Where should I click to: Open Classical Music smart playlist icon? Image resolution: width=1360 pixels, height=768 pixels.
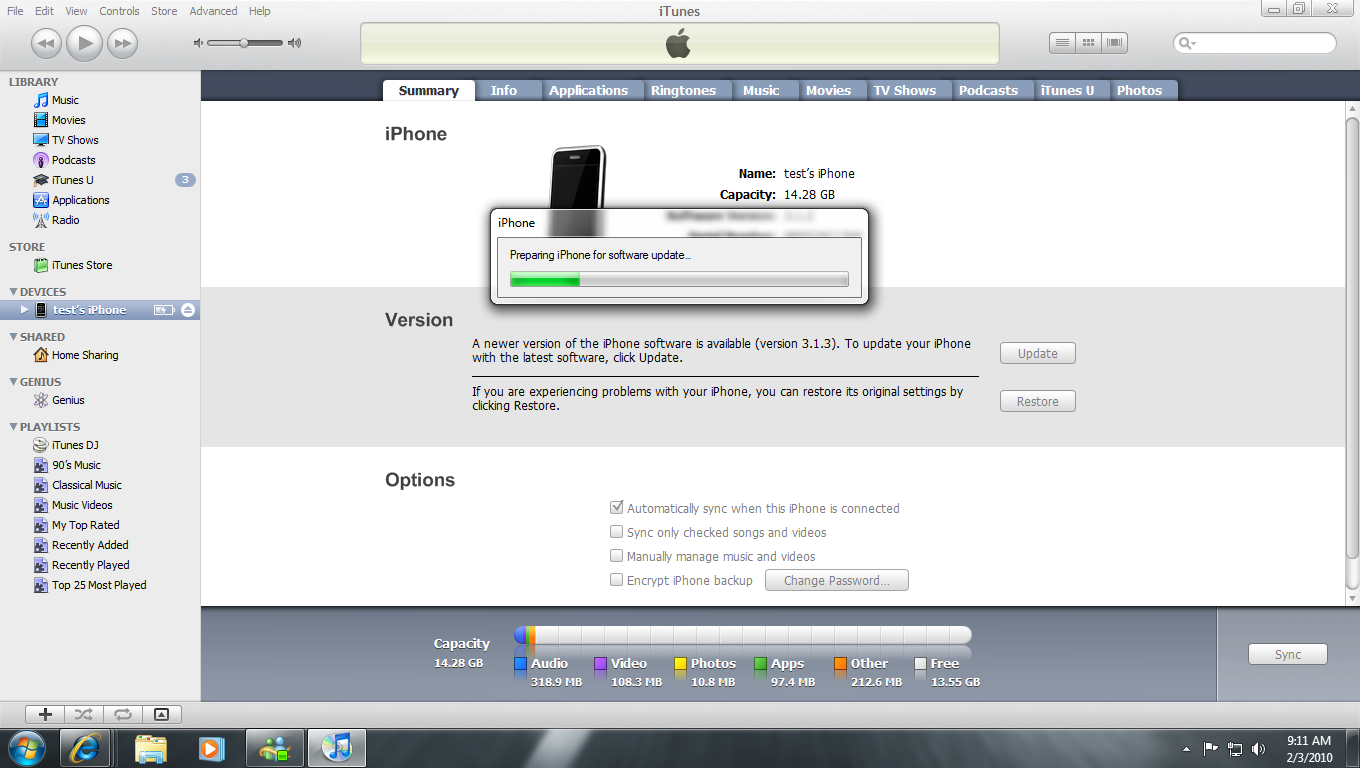click(41, 485)
